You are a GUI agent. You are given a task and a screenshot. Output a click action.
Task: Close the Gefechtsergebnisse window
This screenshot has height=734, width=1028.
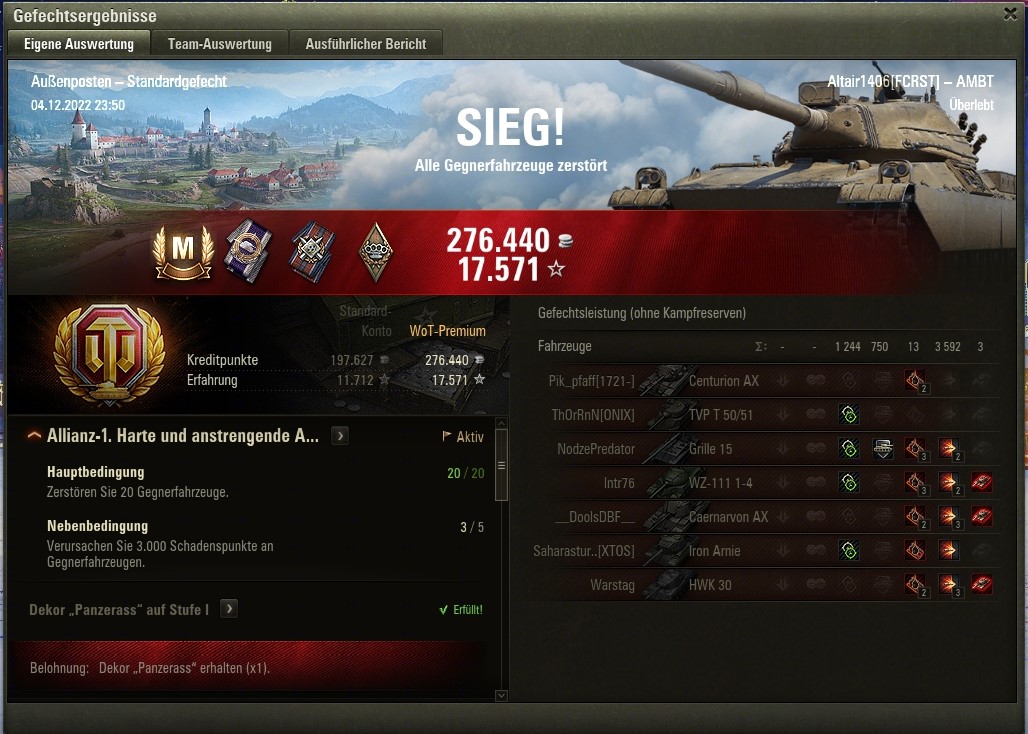coord(1010,14)
